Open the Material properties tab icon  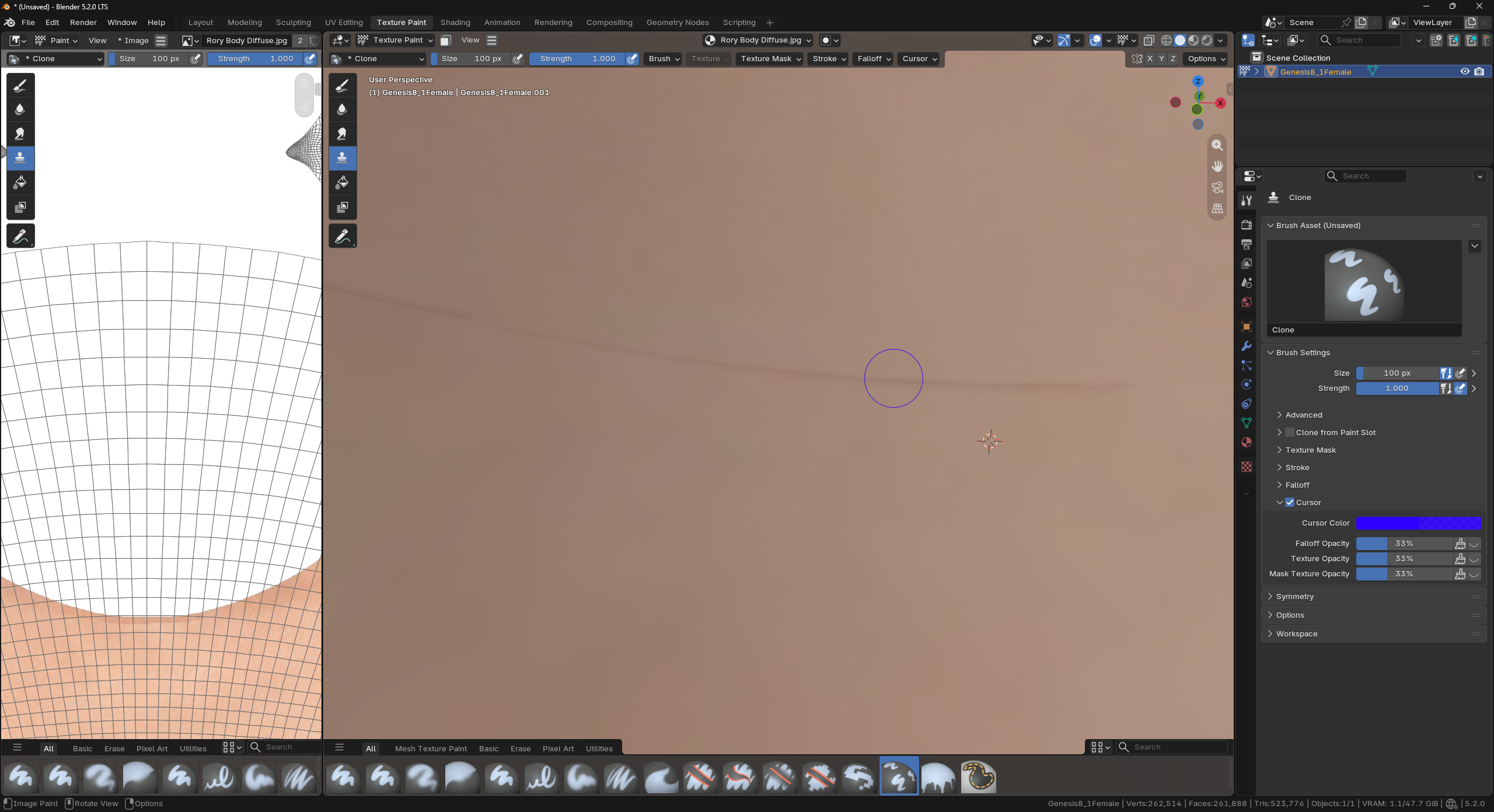click(x=1247, y=442)
